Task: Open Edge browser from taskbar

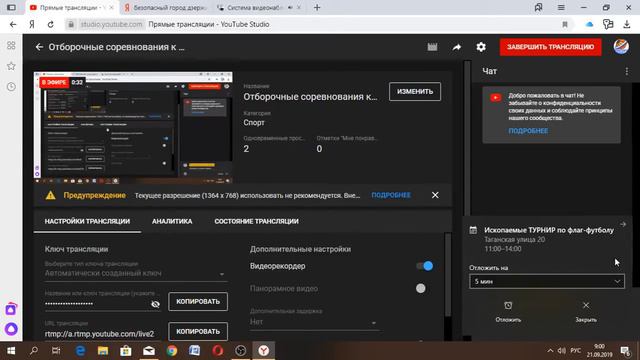Action: tap(80, 351)
